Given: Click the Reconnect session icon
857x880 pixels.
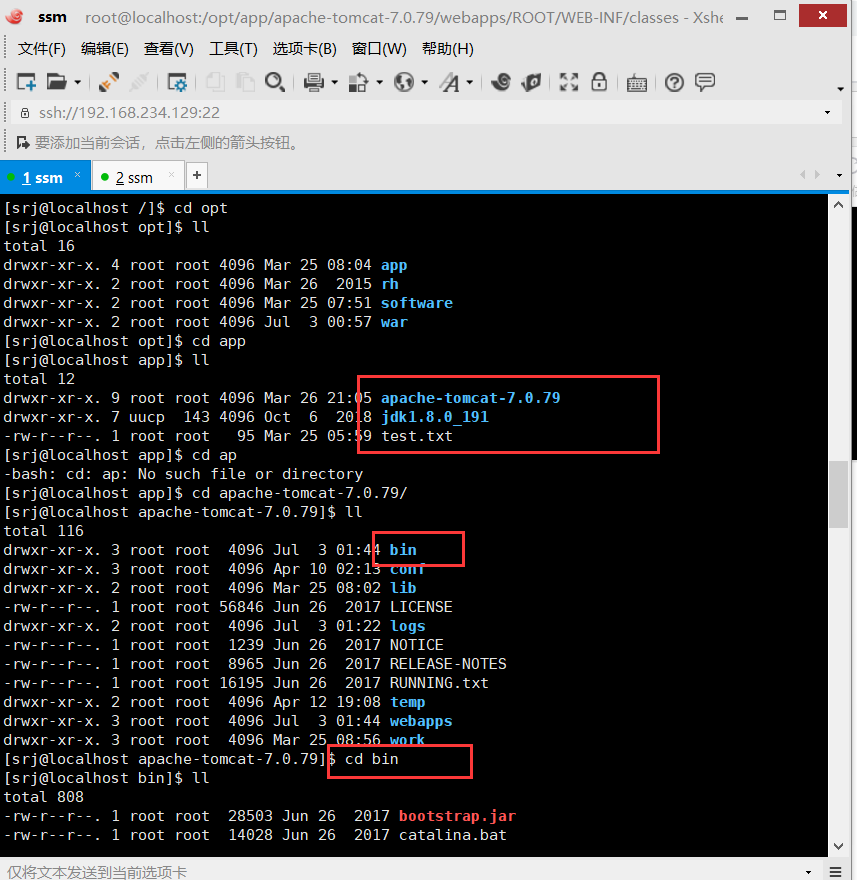Looking at the screenshot, I should [x=106, y=83].
